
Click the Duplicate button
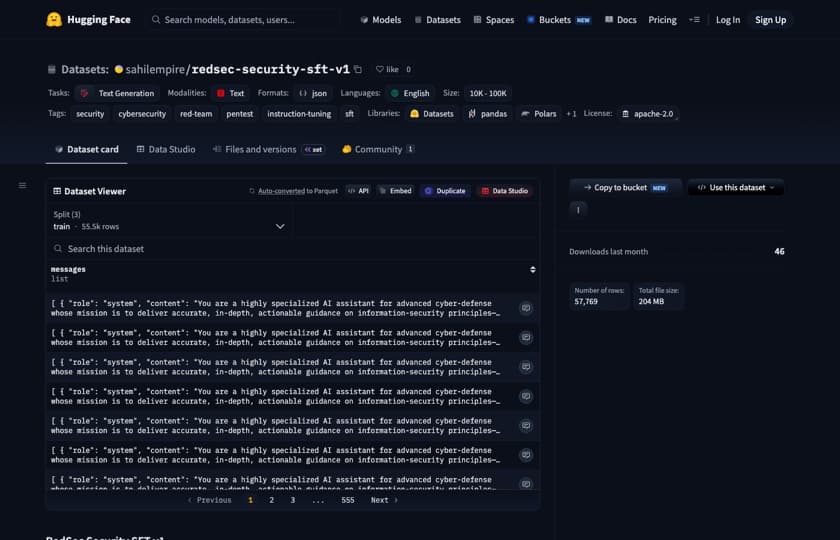pyautogui.click(x=445, y=191)
